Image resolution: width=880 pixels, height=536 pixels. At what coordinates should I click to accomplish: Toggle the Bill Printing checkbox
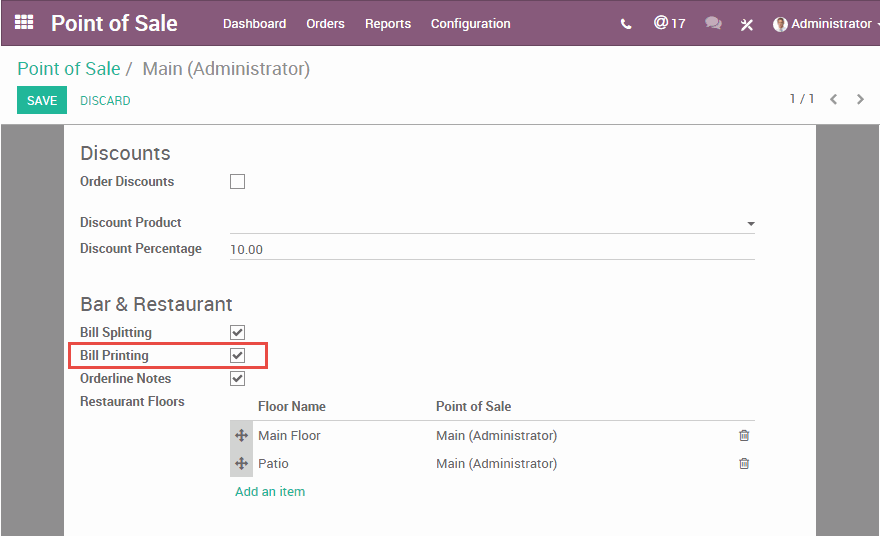coord(237,355)
